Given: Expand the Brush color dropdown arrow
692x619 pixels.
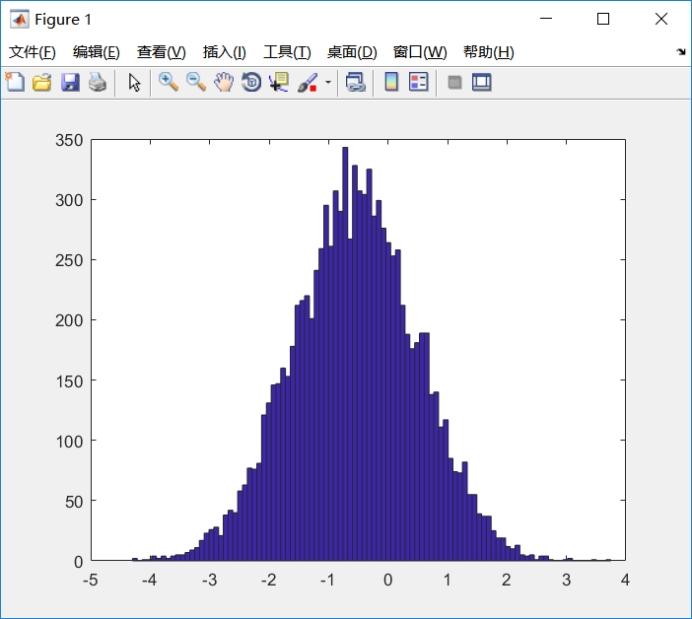Looking at the screenshot, I should pos(328,83).
